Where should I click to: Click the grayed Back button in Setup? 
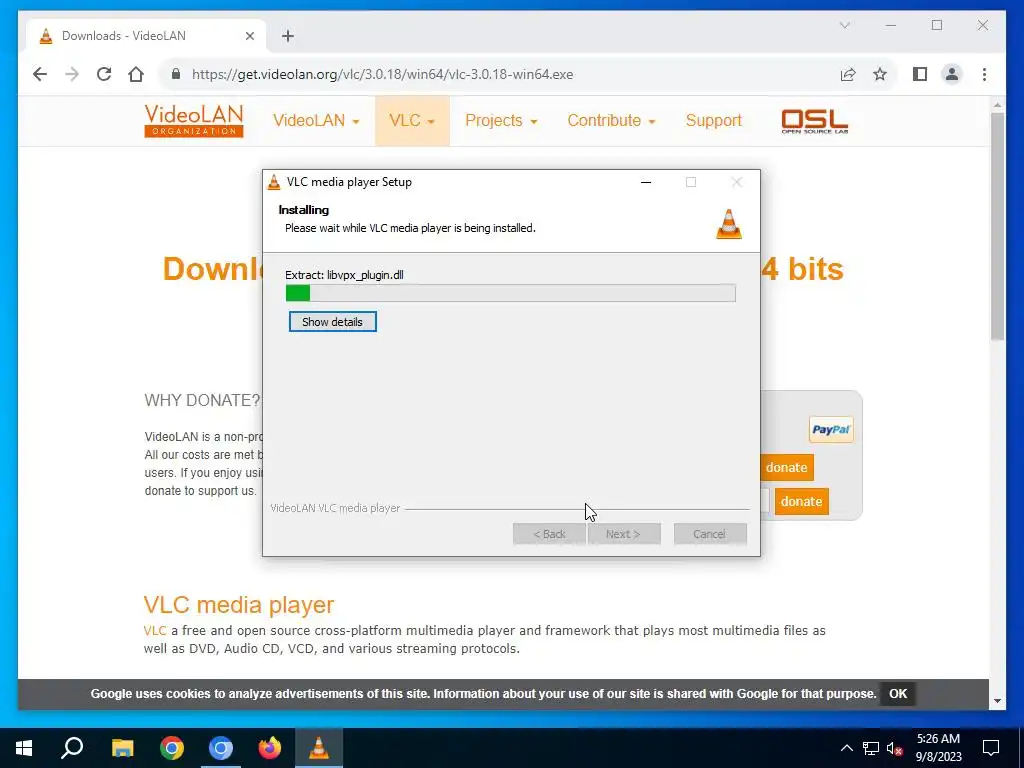(549, 534)
